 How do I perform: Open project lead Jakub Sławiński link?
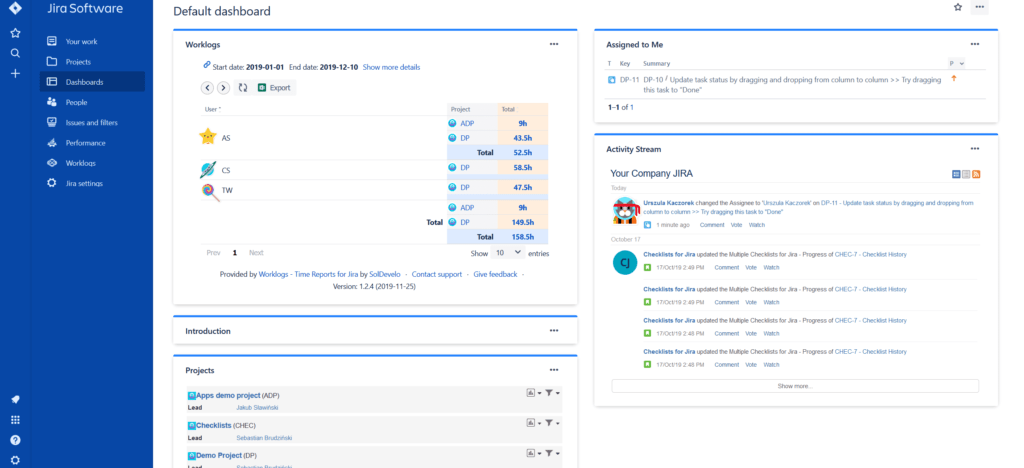click(257, 407)
